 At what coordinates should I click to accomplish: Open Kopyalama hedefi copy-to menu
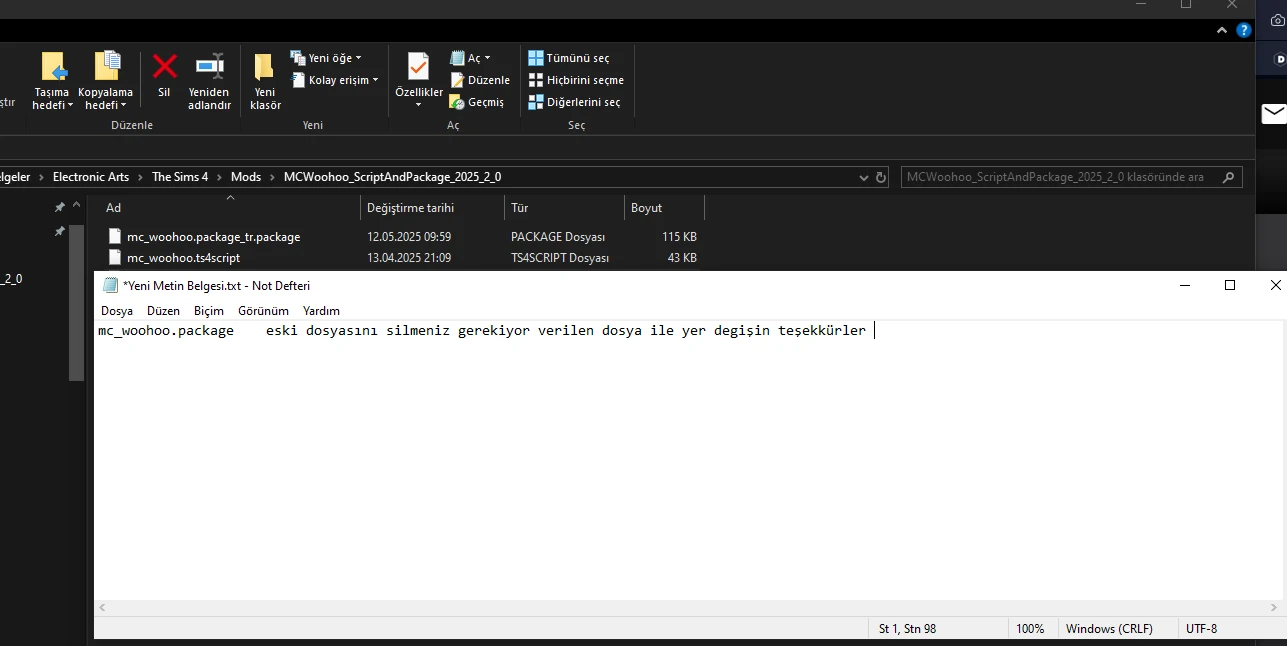[105, 80]
